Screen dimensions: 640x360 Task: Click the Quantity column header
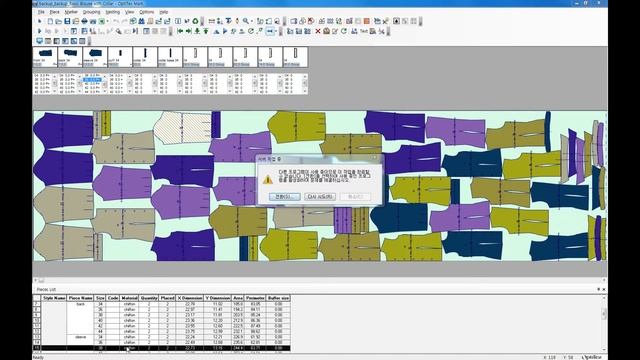pos(149,298)
